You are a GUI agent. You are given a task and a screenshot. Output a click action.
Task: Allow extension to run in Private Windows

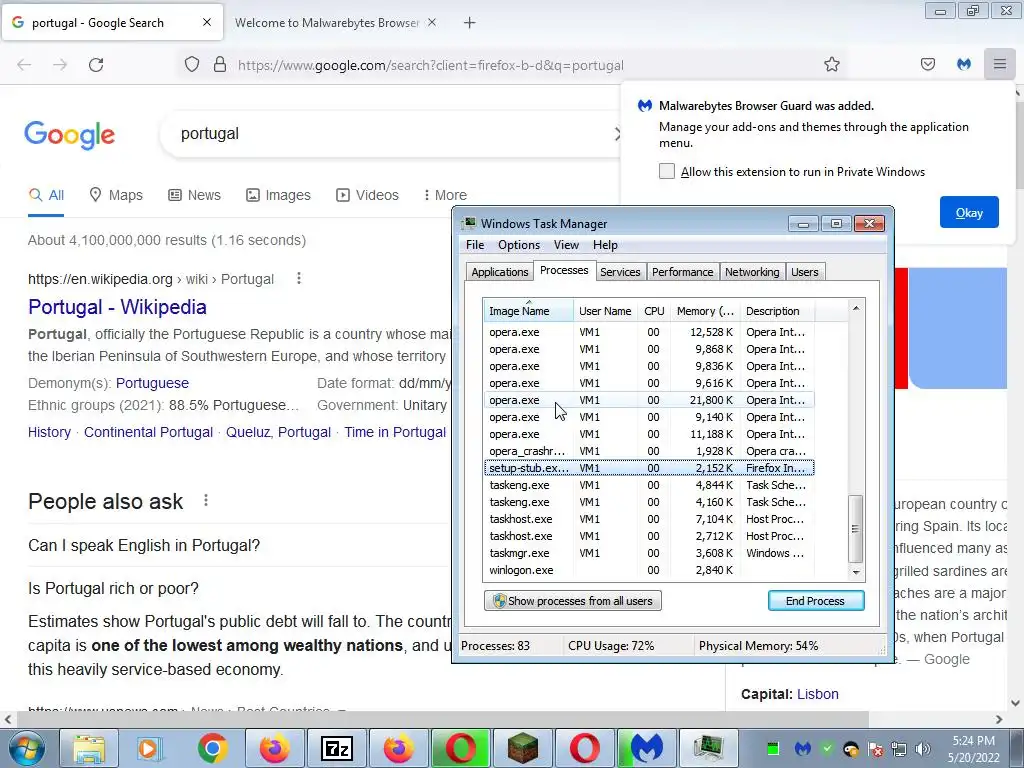click(x=667, y=171)
